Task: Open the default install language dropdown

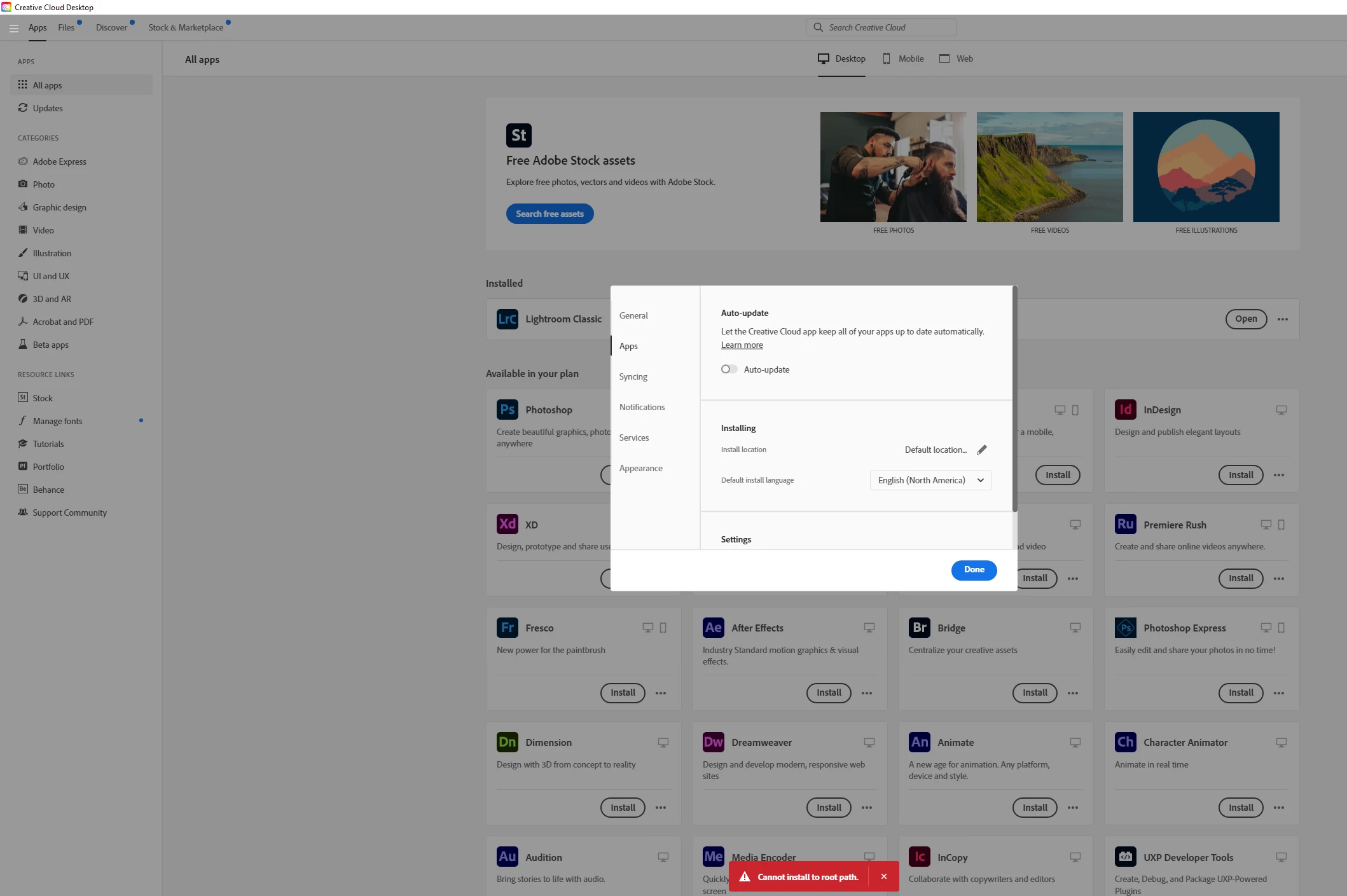Action: click(x=930, y=480)
